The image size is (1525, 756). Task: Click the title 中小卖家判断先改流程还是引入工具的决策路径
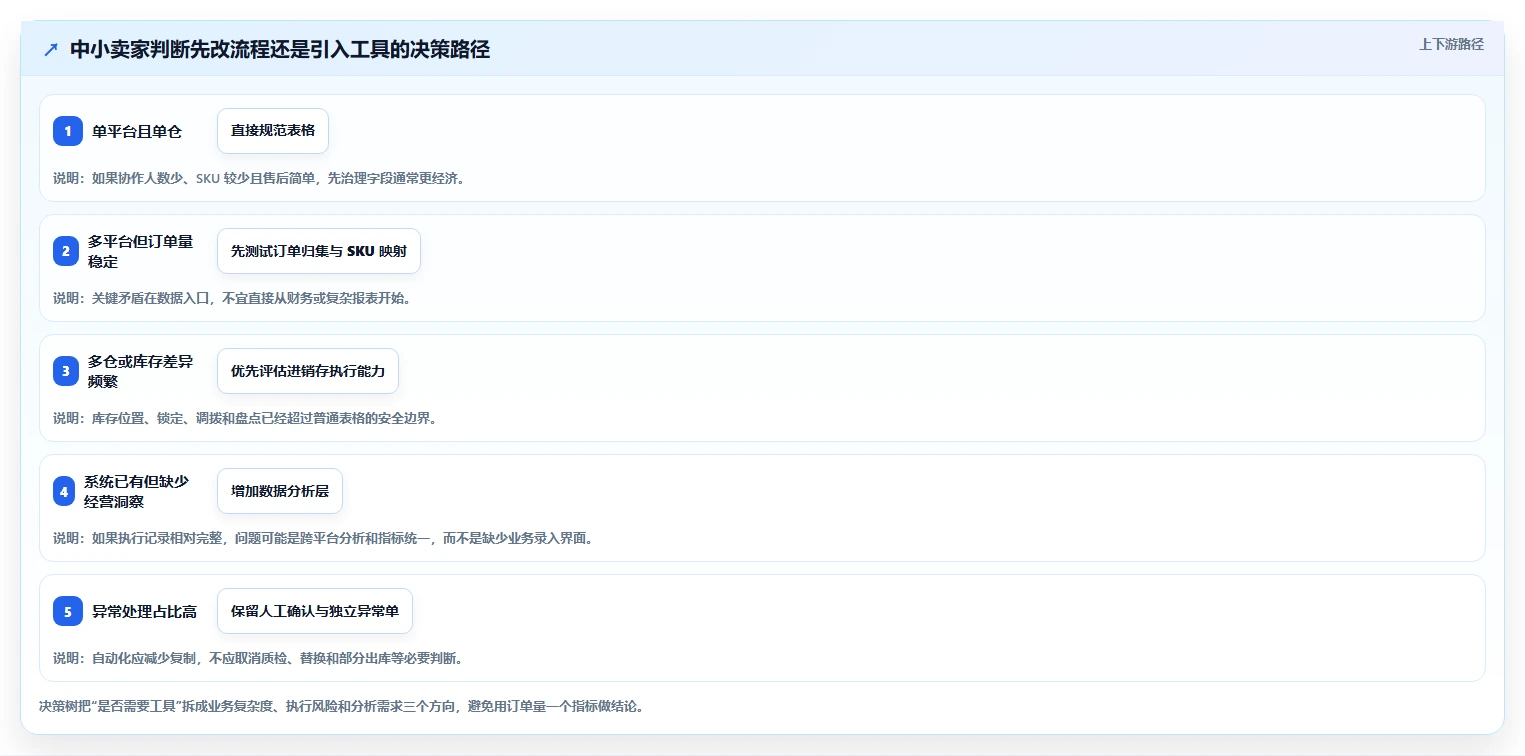[280, 50]
